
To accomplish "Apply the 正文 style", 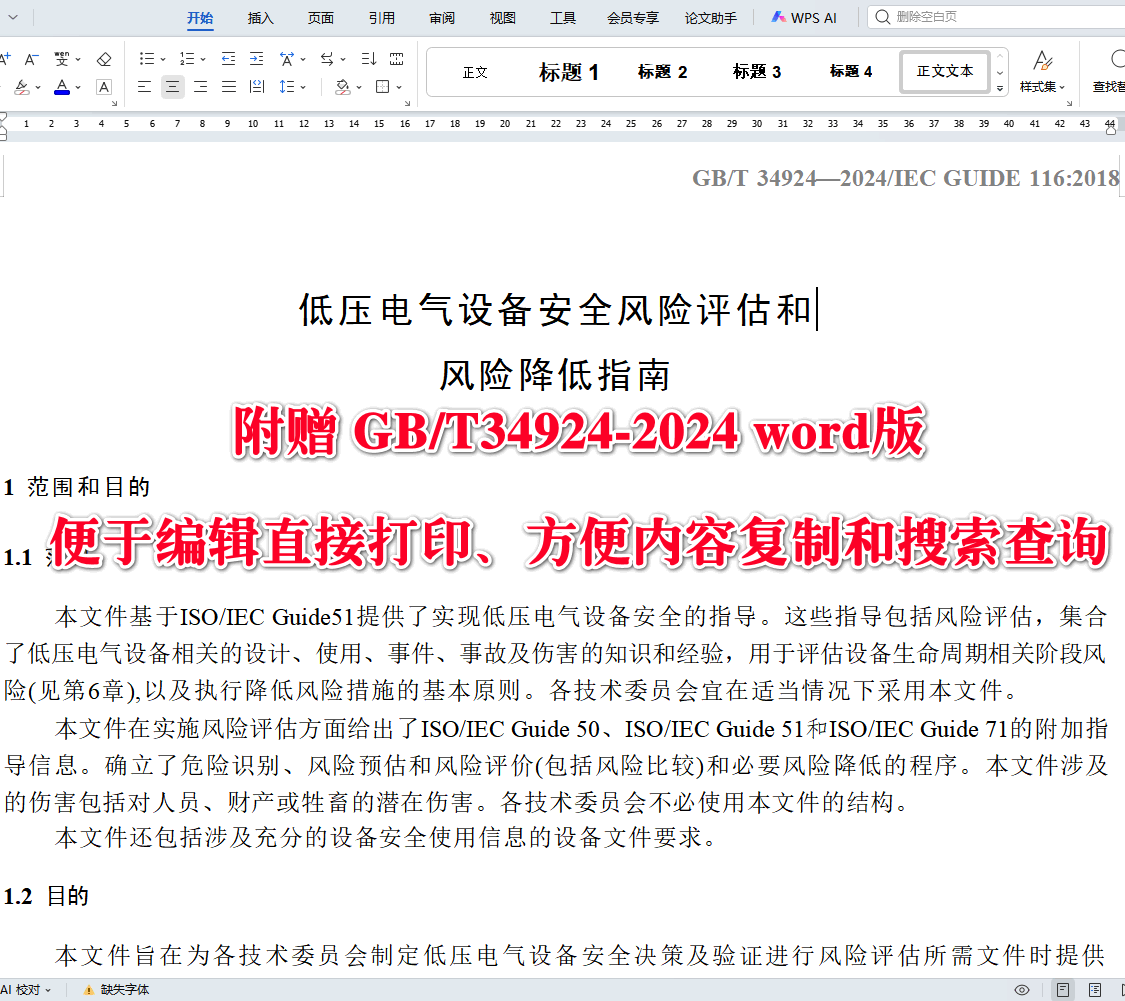I will [475, 72].
